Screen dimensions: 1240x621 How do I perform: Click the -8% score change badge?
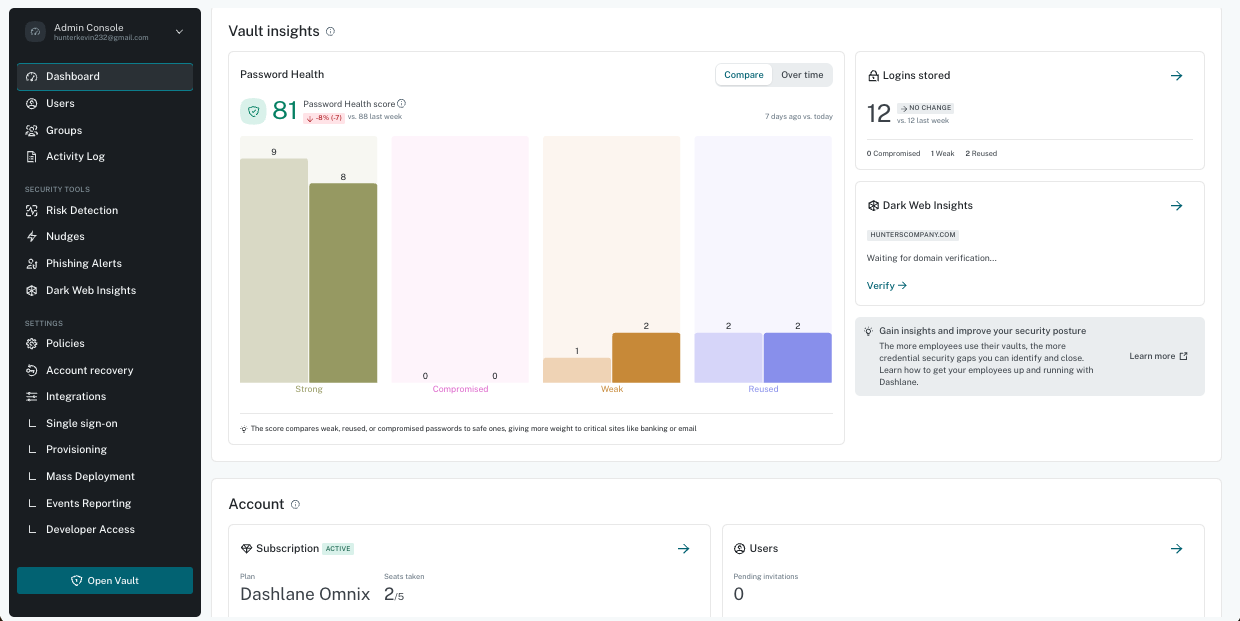324,117
